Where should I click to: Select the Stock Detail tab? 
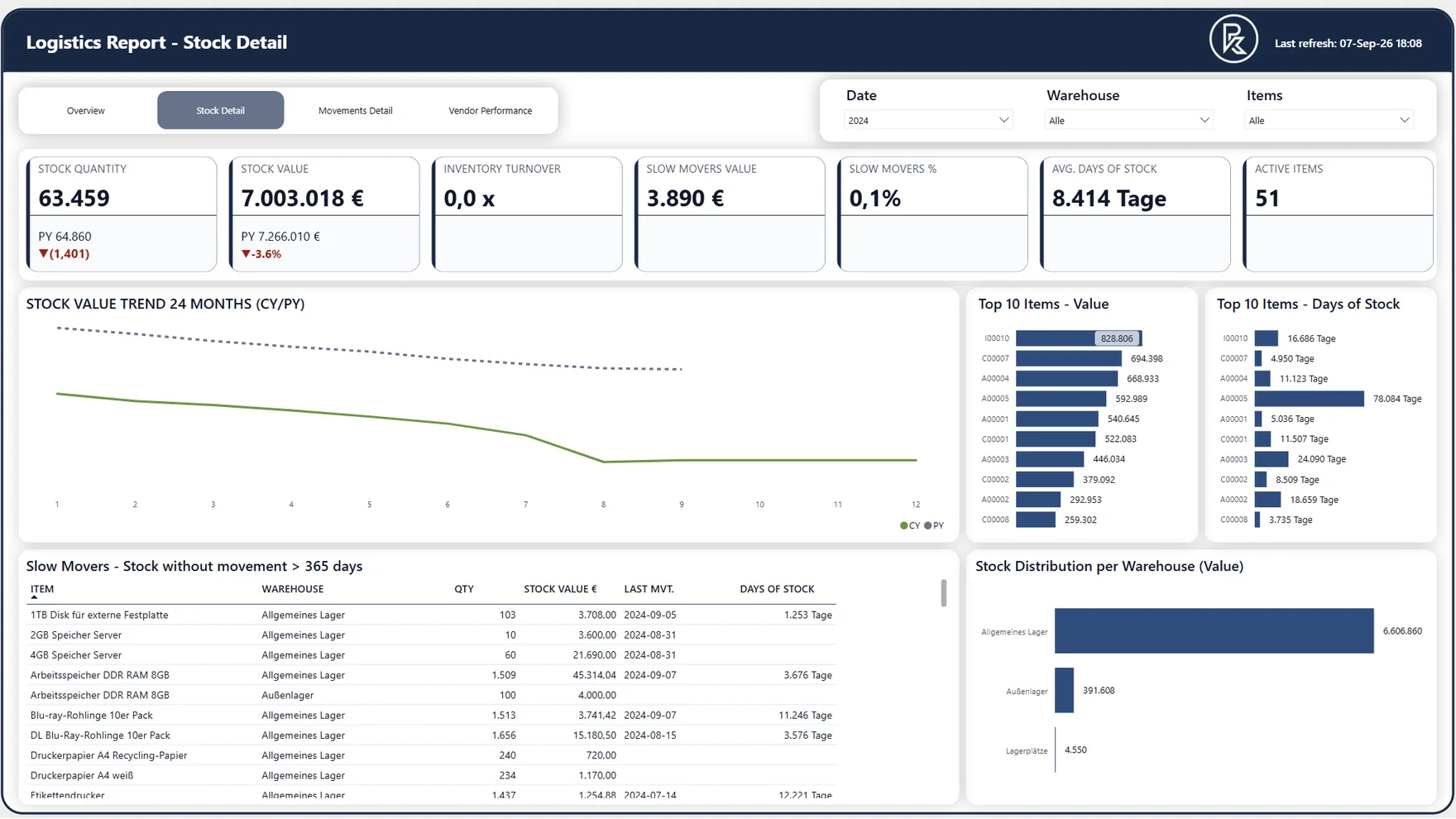(220, 110)
